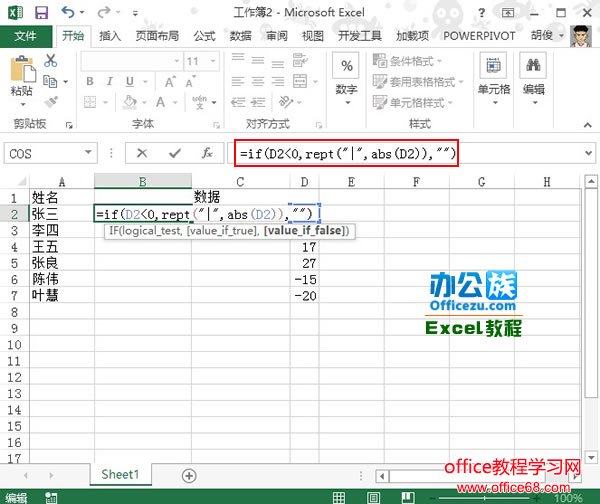Open Format as Table (套用表格格式) dropdown
Image resolution: width=600 pixels, height=504 pixels.
point(418,82)
